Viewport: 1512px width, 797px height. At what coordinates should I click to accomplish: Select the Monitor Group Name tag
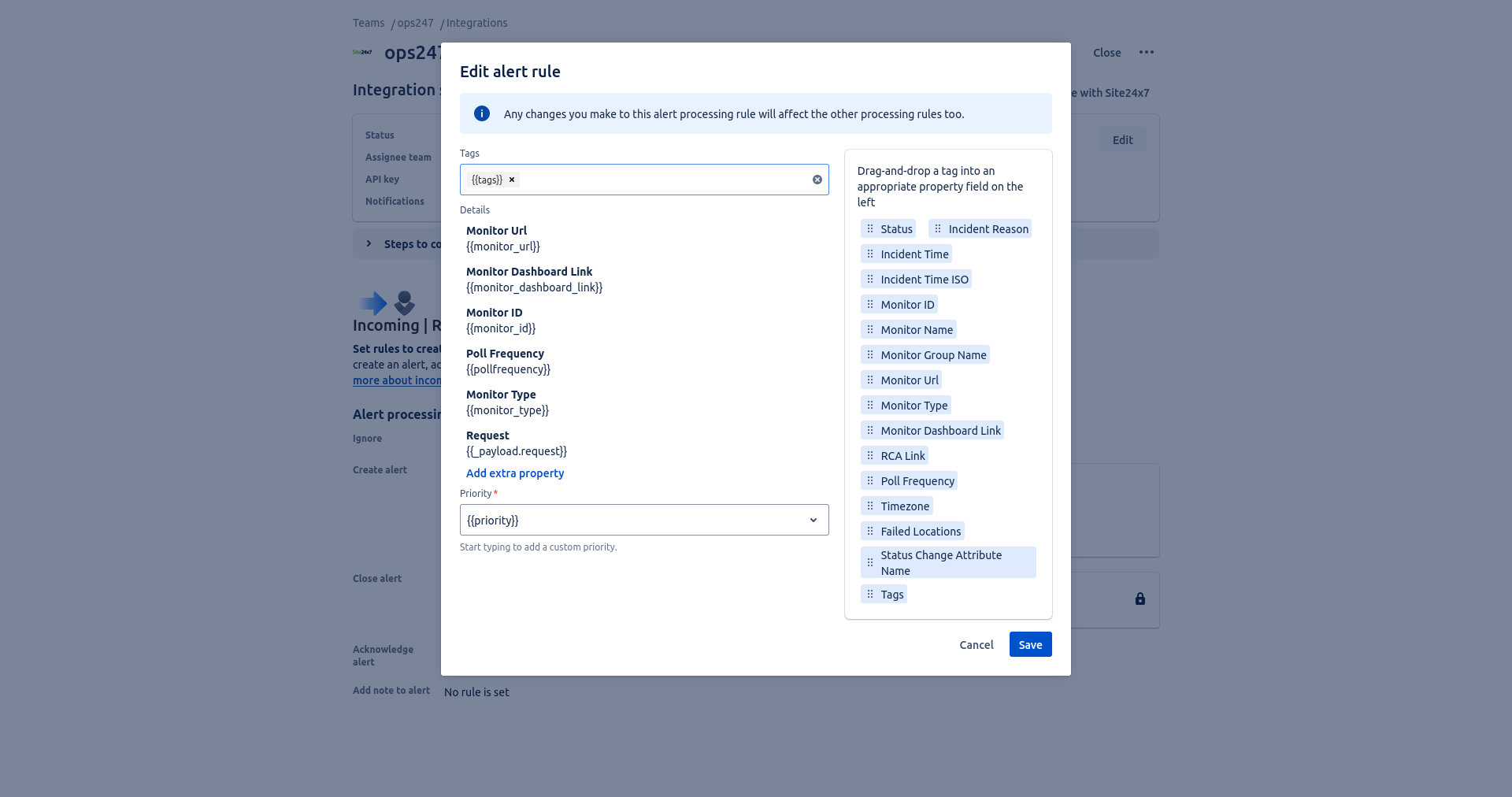[x=932, y=355]
